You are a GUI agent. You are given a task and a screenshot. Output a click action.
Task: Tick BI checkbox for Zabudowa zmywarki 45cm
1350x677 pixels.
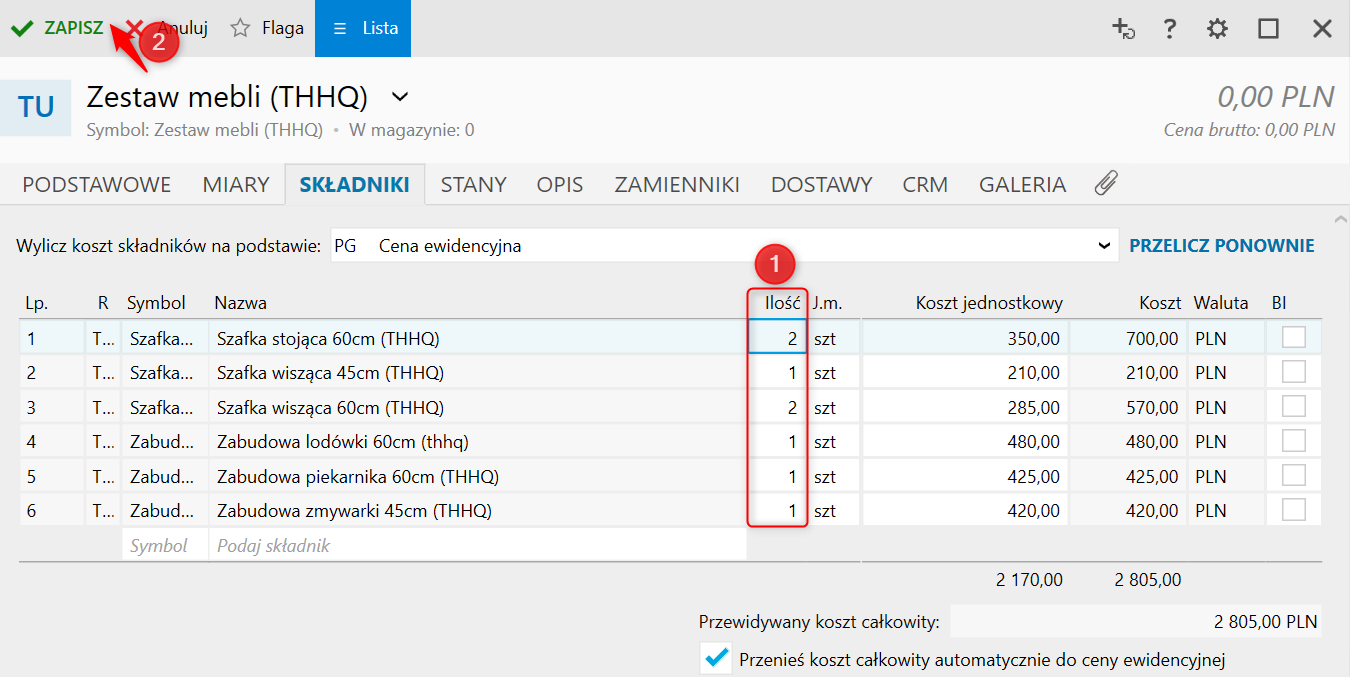coord(1294,509)
